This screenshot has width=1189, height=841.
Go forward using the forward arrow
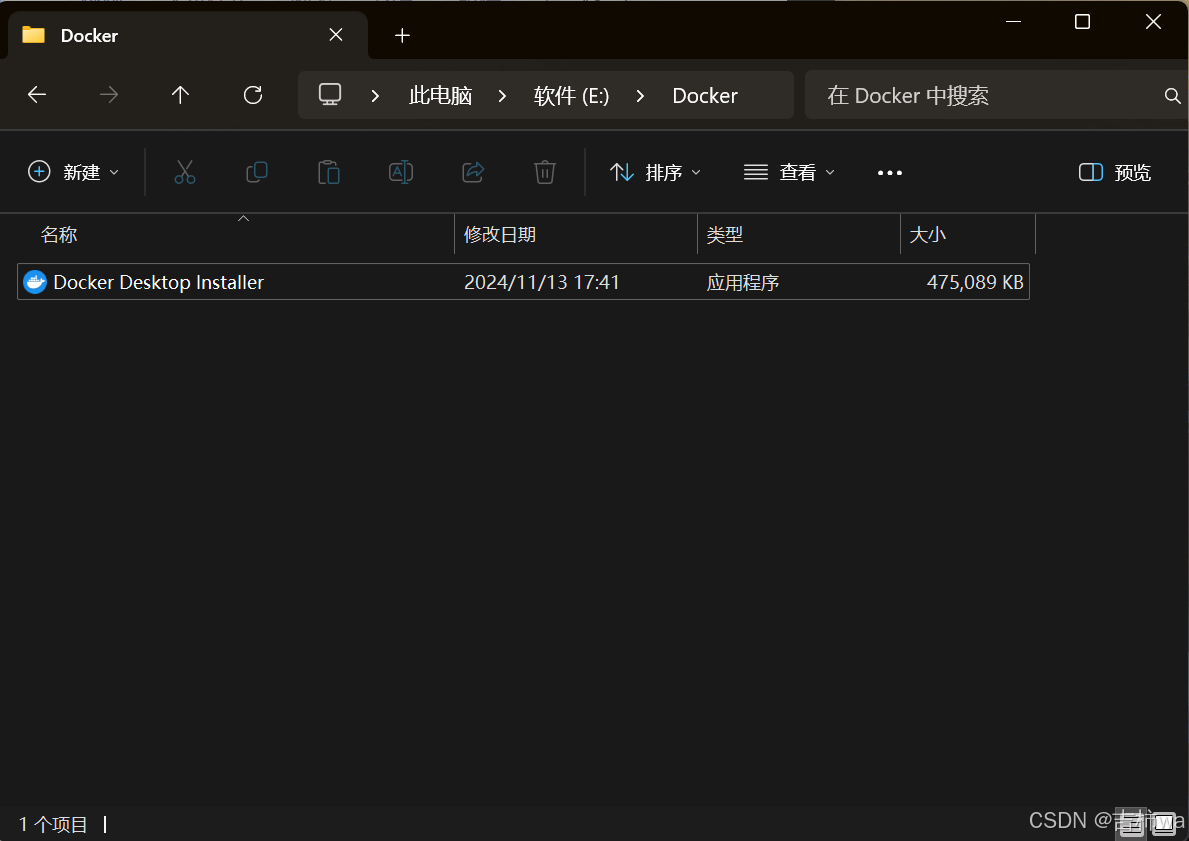coord(109,95)
